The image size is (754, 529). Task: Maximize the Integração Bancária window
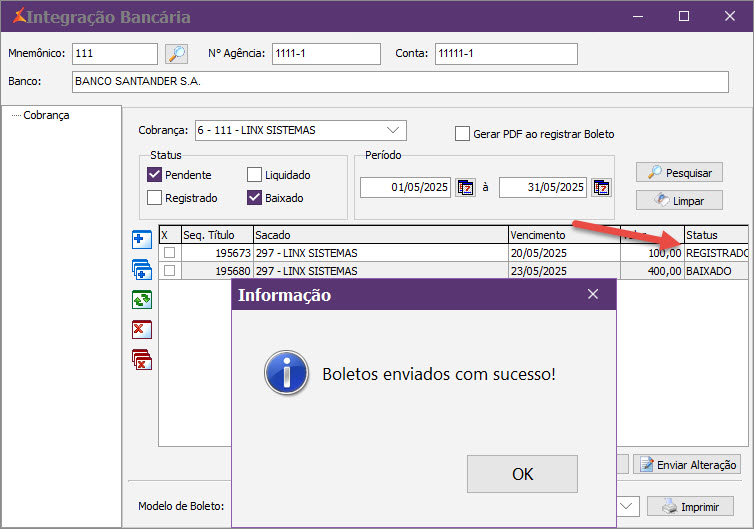(x=684, y=16)
